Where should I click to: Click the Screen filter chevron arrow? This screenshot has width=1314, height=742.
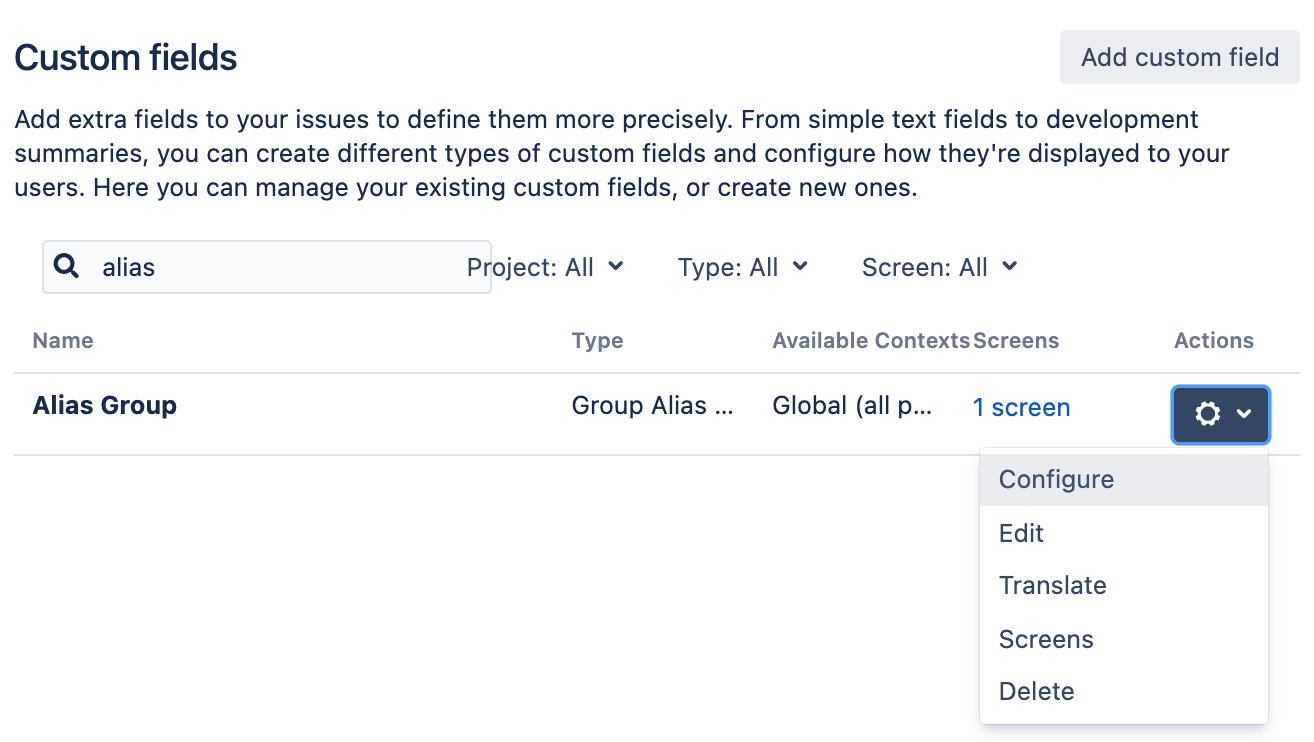click(x=1011, y=267)
